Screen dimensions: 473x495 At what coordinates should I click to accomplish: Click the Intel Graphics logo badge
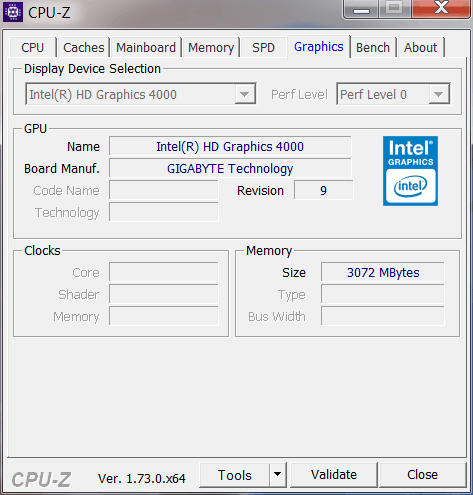(x=410, y=171)
